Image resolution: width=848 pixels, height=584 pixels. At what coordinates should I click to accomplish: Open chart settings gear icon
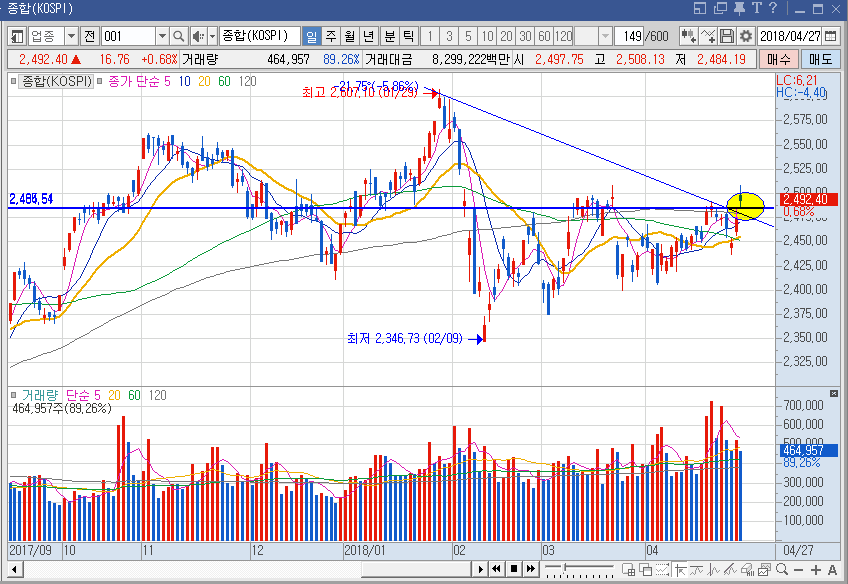tap(745, 36)
